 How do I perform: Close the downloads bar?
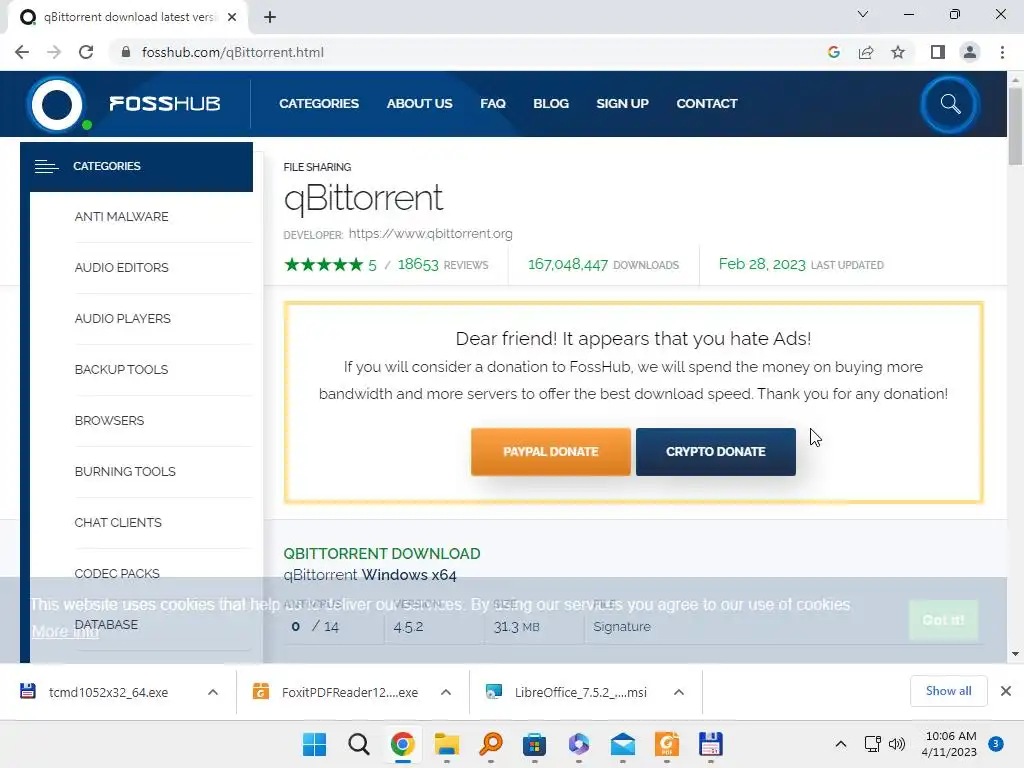click(x=1006, y=691)
